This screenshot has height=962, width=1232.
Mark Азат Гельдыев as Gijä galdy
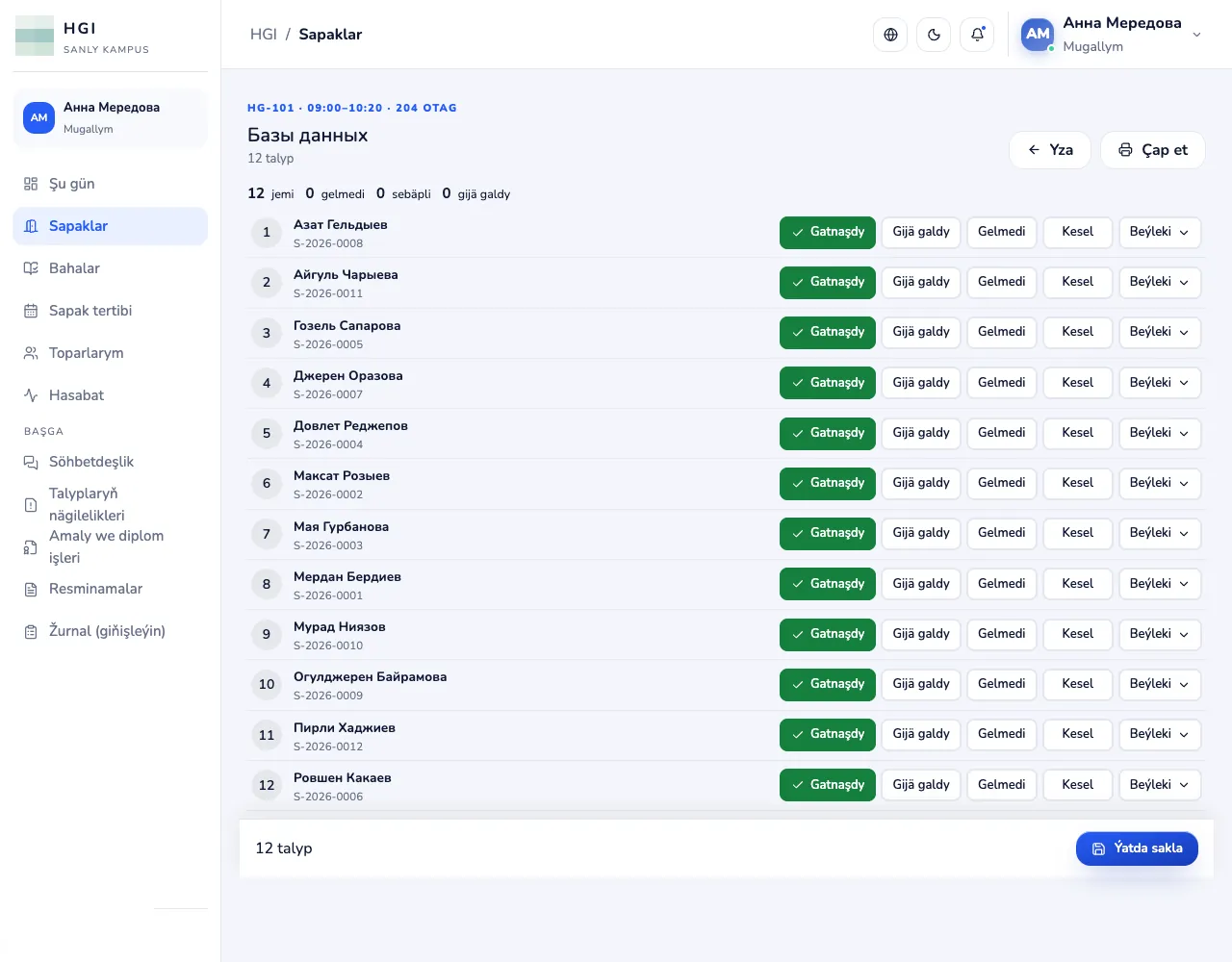click(921, 232)
